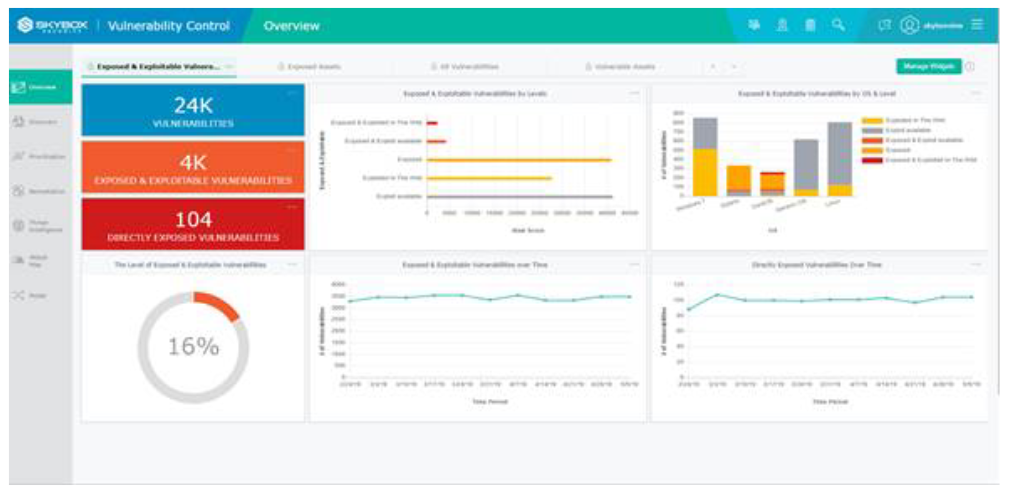
Task: Switch to the Exposed Assets tab
Action: pos(308,67)
